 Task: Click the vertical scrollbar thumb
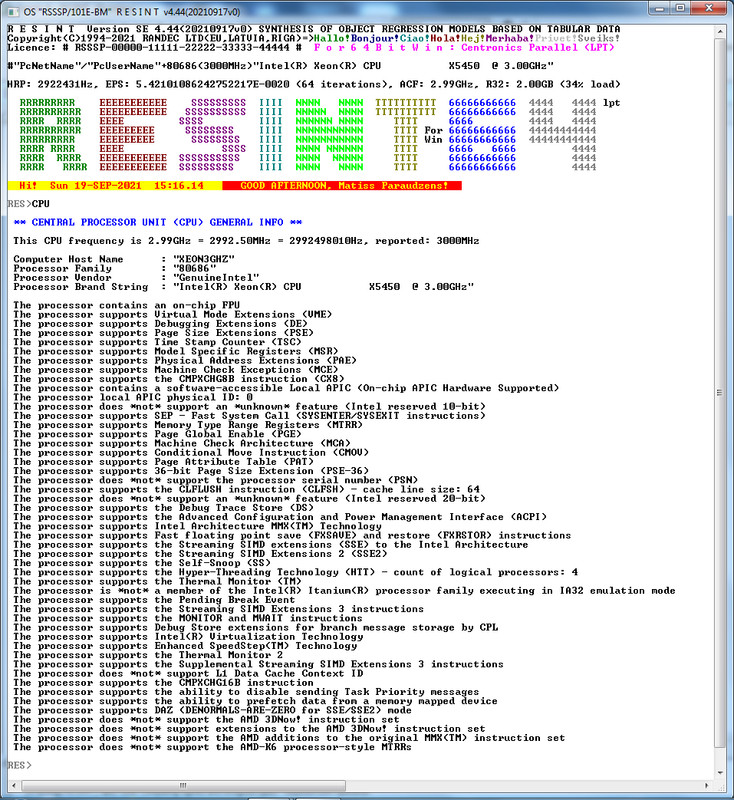click(720, 392)
